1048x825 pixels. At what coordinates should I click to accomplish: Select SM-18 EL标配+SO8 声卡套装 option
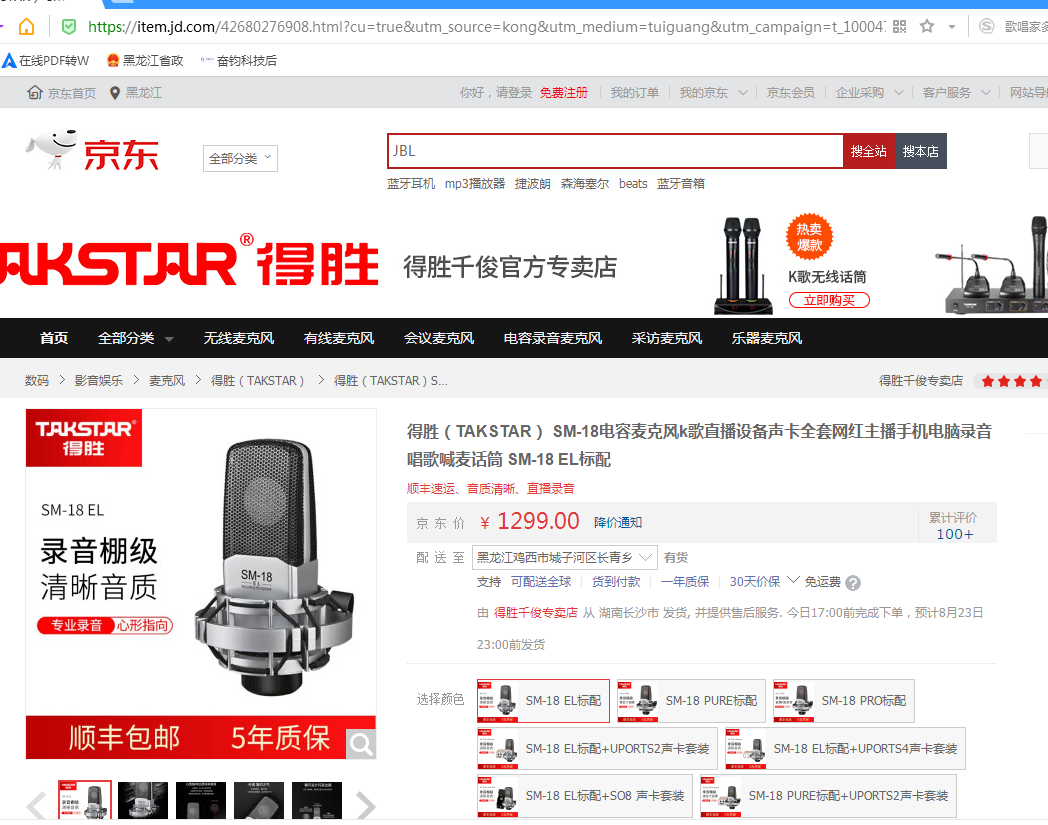(585, 796)
